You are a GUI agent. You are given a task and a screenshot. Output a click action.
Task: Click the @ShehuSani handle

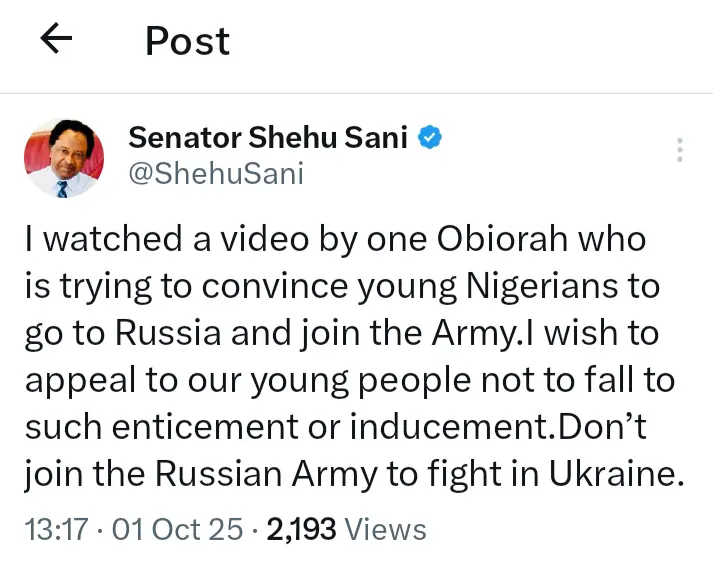[216, 173]
